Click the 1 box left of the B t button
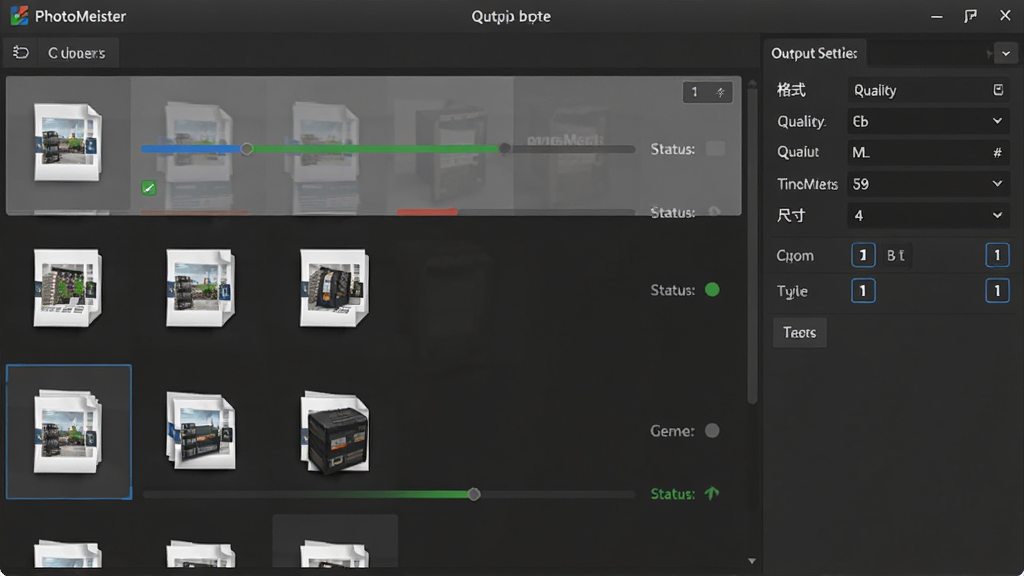The width and height of the screenshot is (1024, 576). point(863,255)
